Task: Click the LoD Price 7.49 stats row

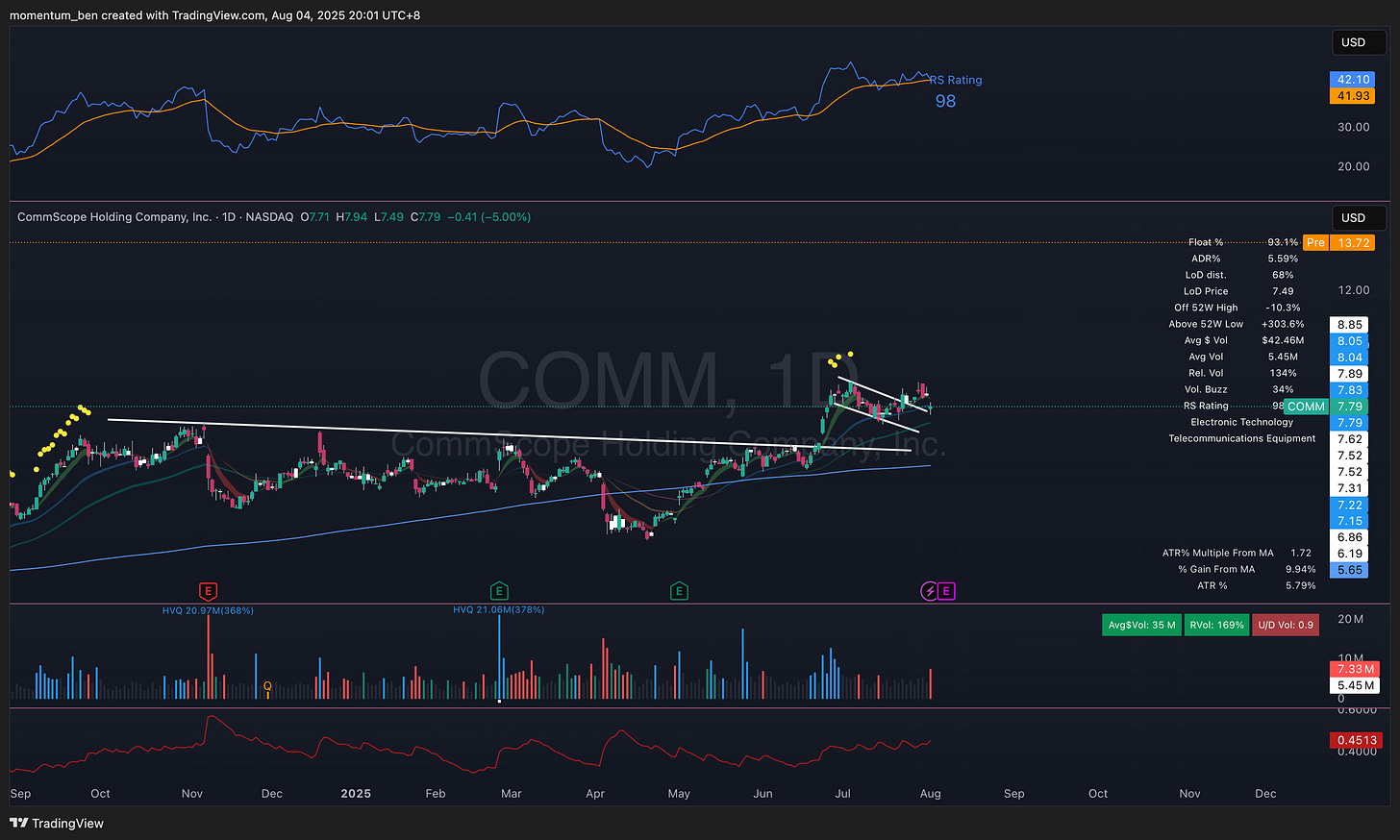Action: point(1238,291)
